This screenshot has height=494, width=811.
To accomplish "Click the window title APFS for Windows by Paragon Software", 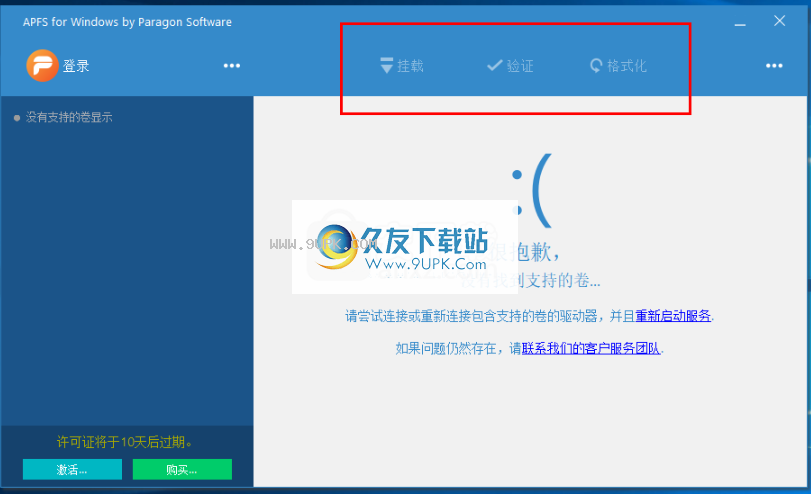I will coord(127,22).
